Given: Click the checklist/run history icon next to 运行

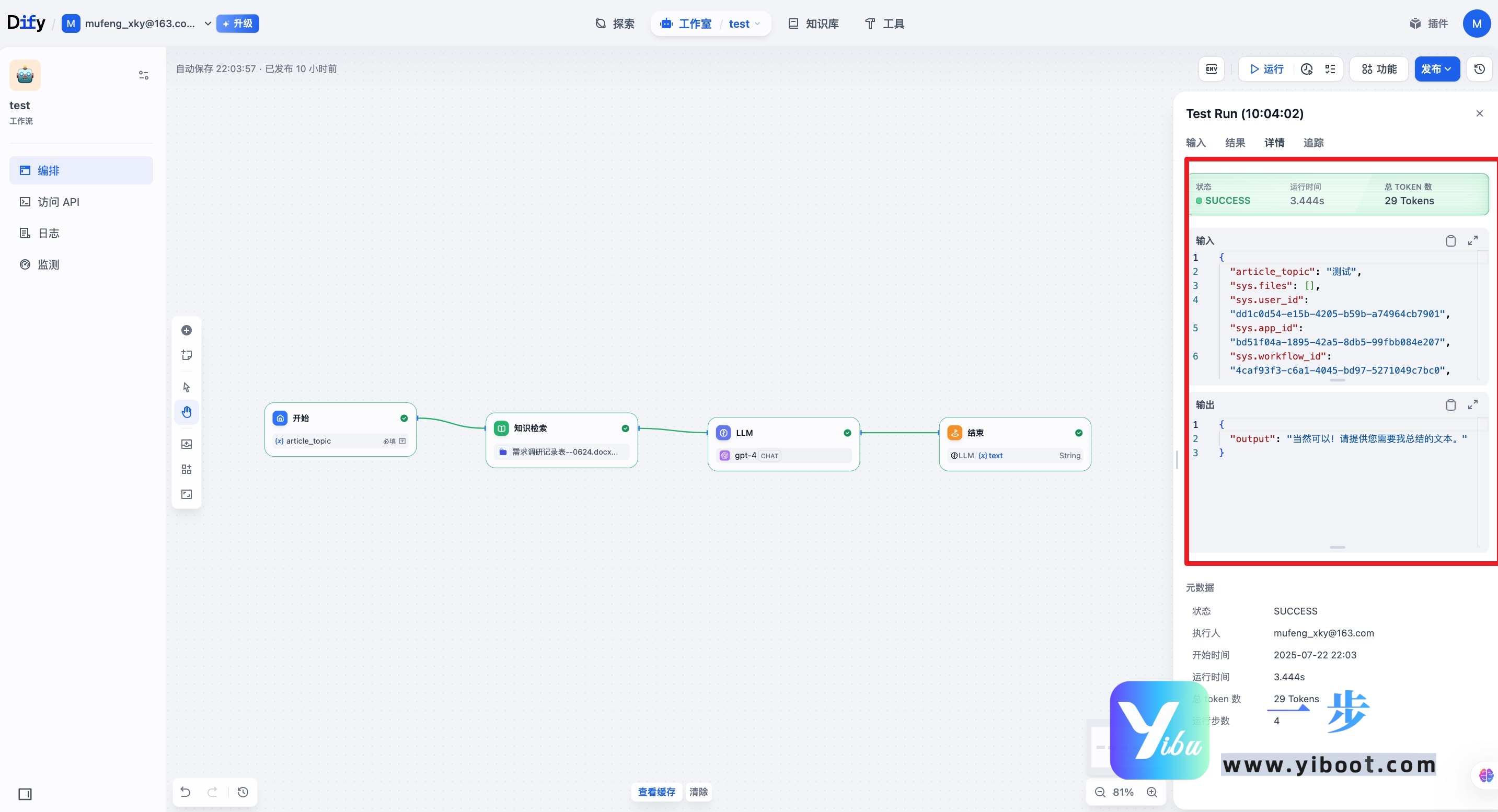Looking at the screenshot, I should [1331, 68].
